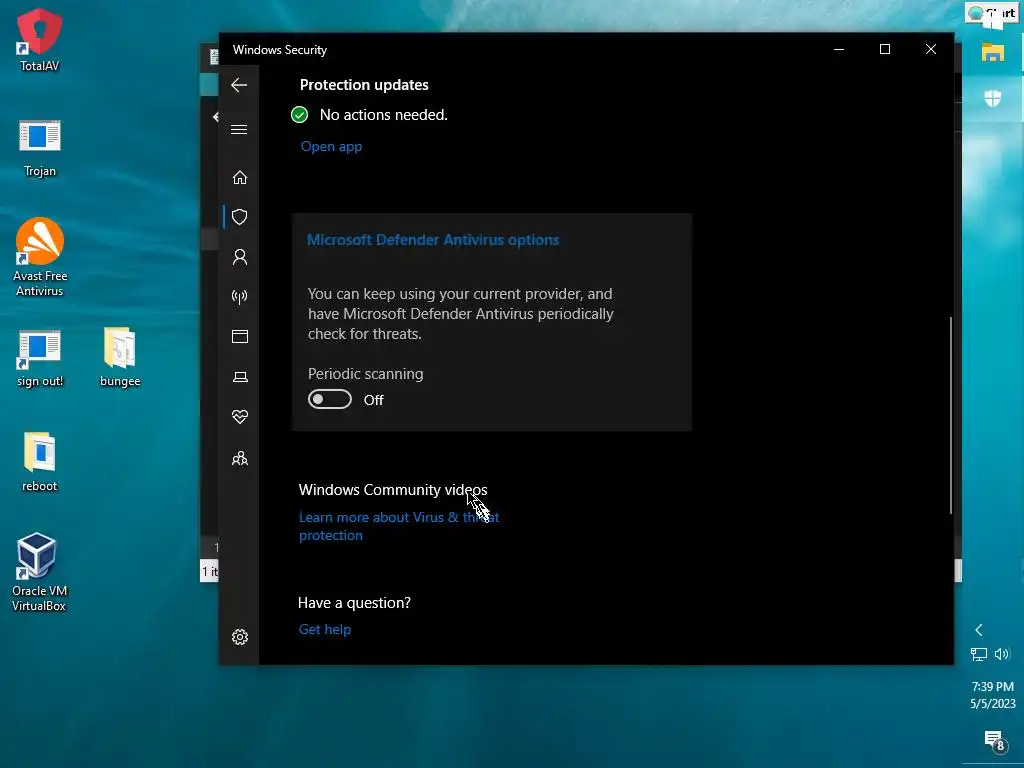Open the notification center icon

[994, 741]
